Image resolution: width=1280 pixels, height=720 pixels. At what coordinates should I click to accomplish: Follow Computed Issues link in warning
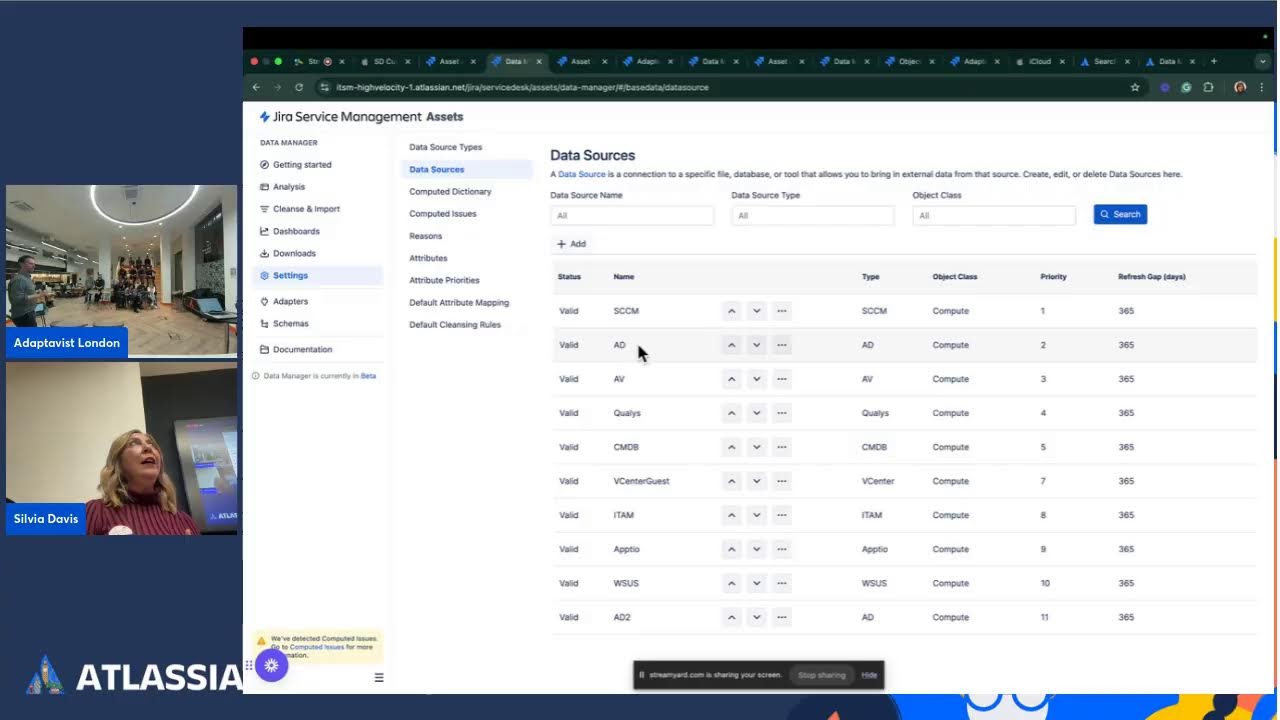317,647
